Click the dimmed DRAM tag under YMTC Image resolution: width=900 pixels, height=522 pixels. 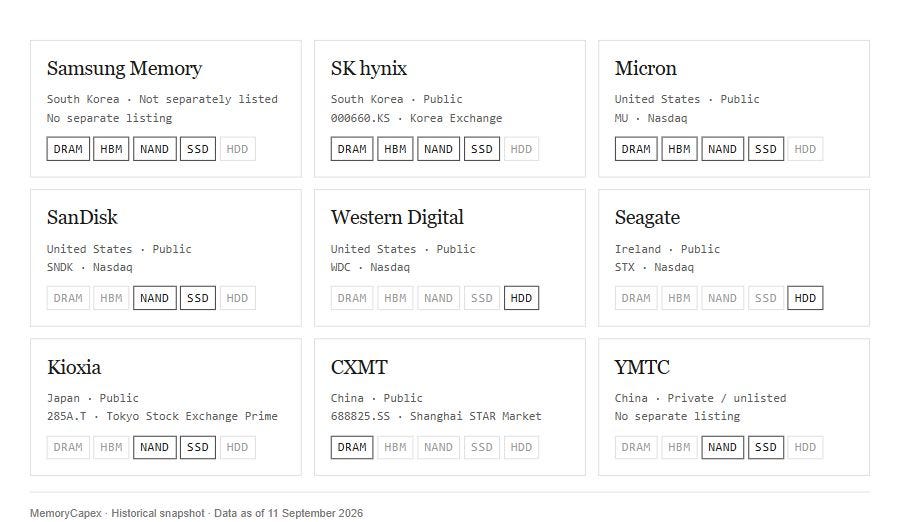point(636,447)
